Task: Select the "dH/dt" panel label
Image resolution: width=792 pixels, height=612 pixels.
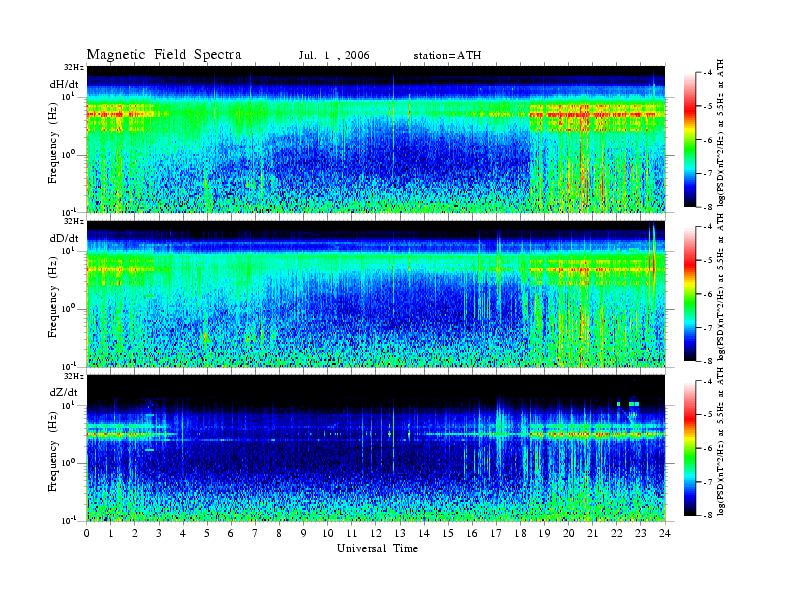Action: 64,84
